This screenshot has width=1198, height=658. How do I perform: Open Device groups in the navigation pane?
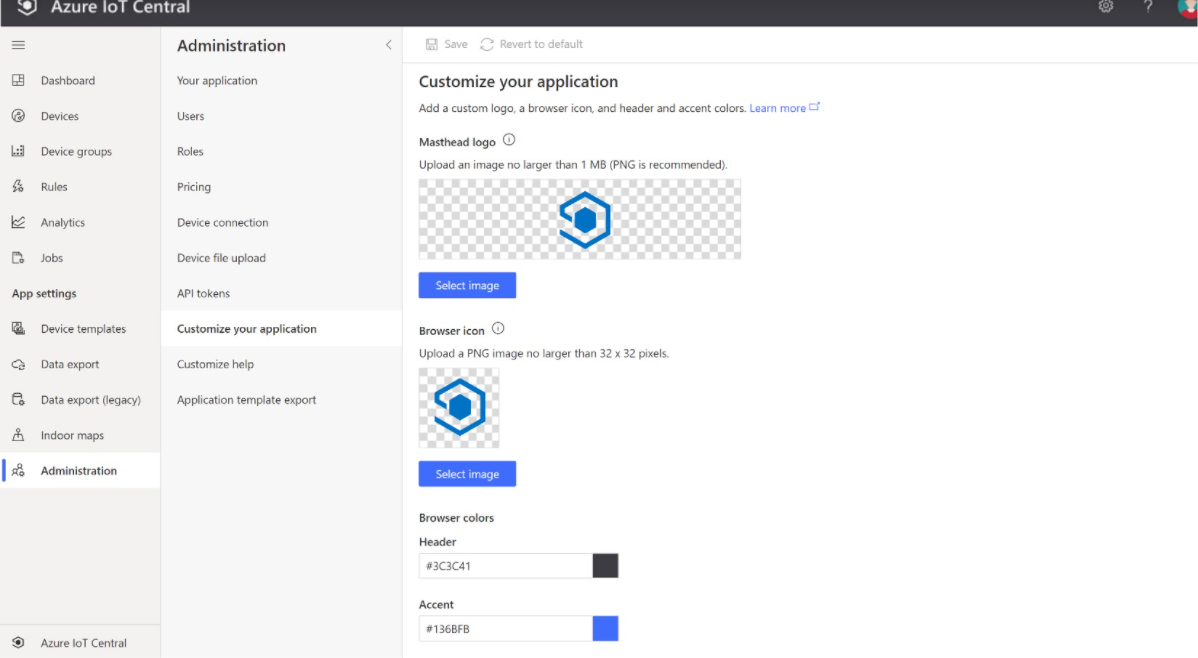[x=17, y=151]
